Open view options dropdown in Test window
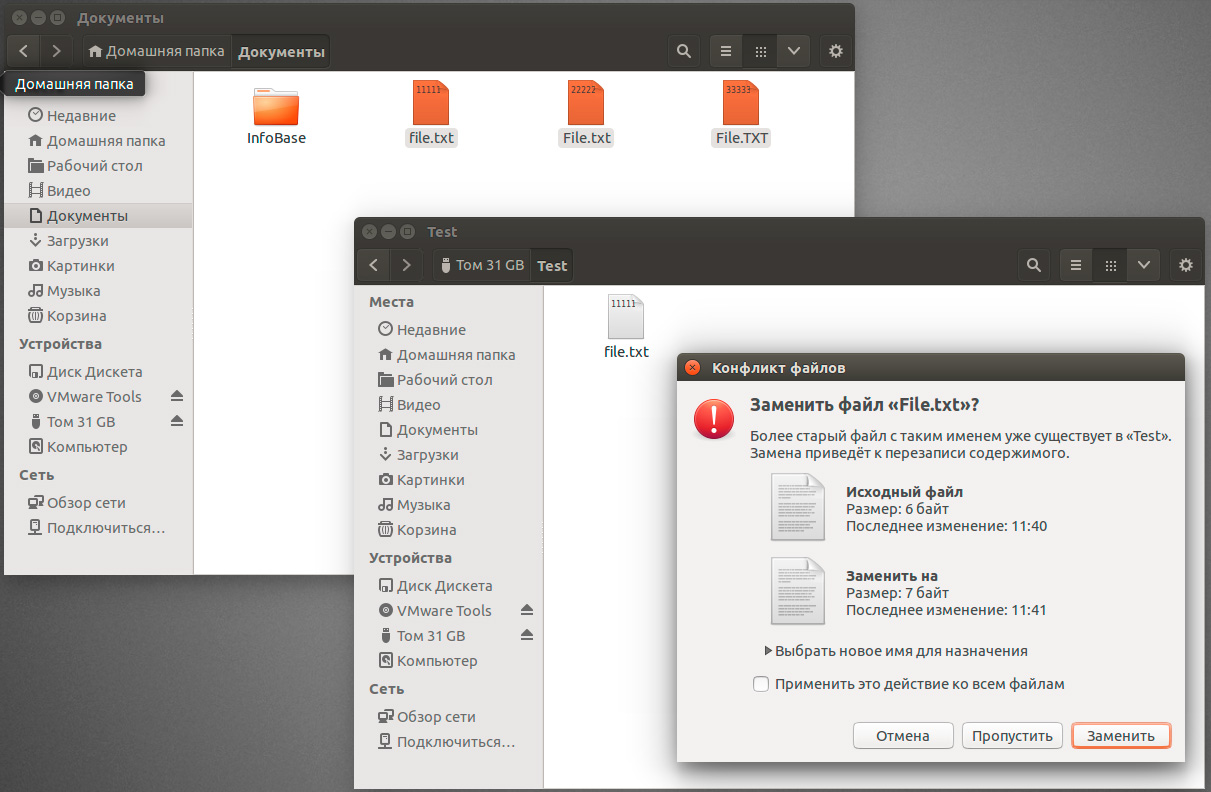The width and height of the screenshot is (1211, 792). [1143, 265]
